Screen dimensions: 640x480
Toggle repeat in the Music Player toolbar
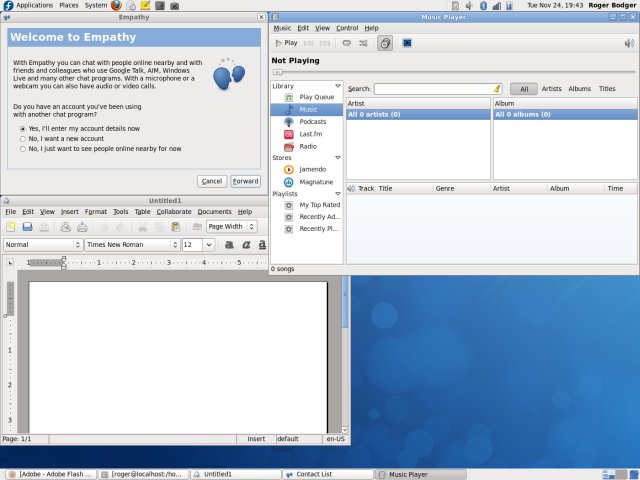point(346,43)
